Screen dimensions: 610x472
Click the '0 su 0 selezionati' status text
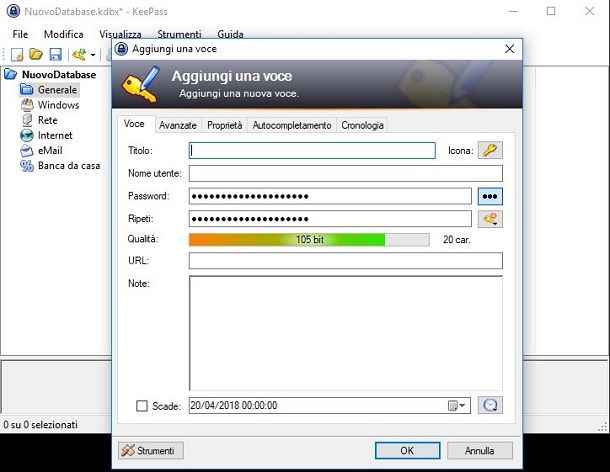point(40,425)
